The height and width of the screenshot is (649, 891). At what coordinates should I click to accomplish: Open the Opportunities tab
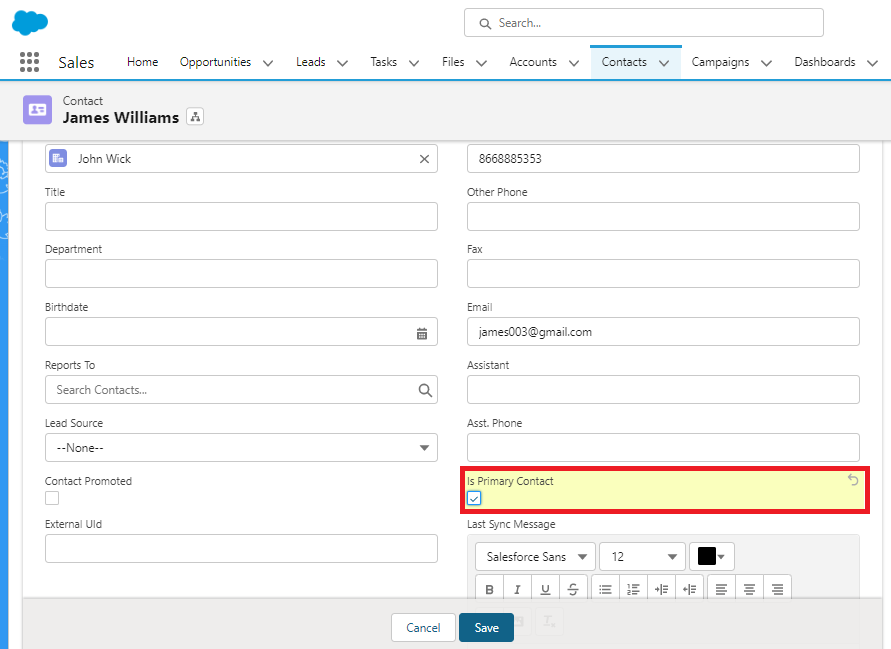pyautogui.click(x=215, y=62)
